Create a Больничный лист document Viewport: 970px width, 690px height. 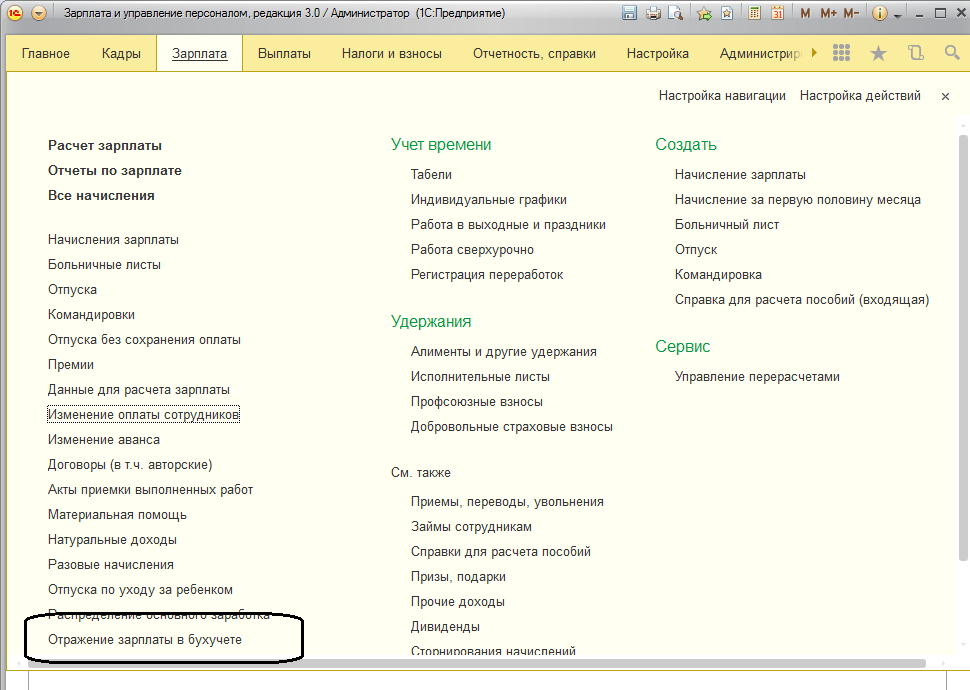tap(727, 225)
